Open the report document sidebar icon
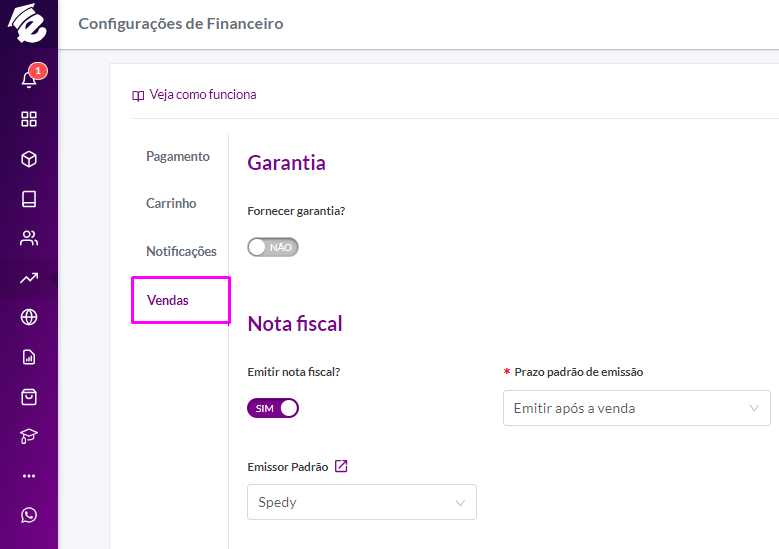Screen dimensions: 779x549 (29, 357)
